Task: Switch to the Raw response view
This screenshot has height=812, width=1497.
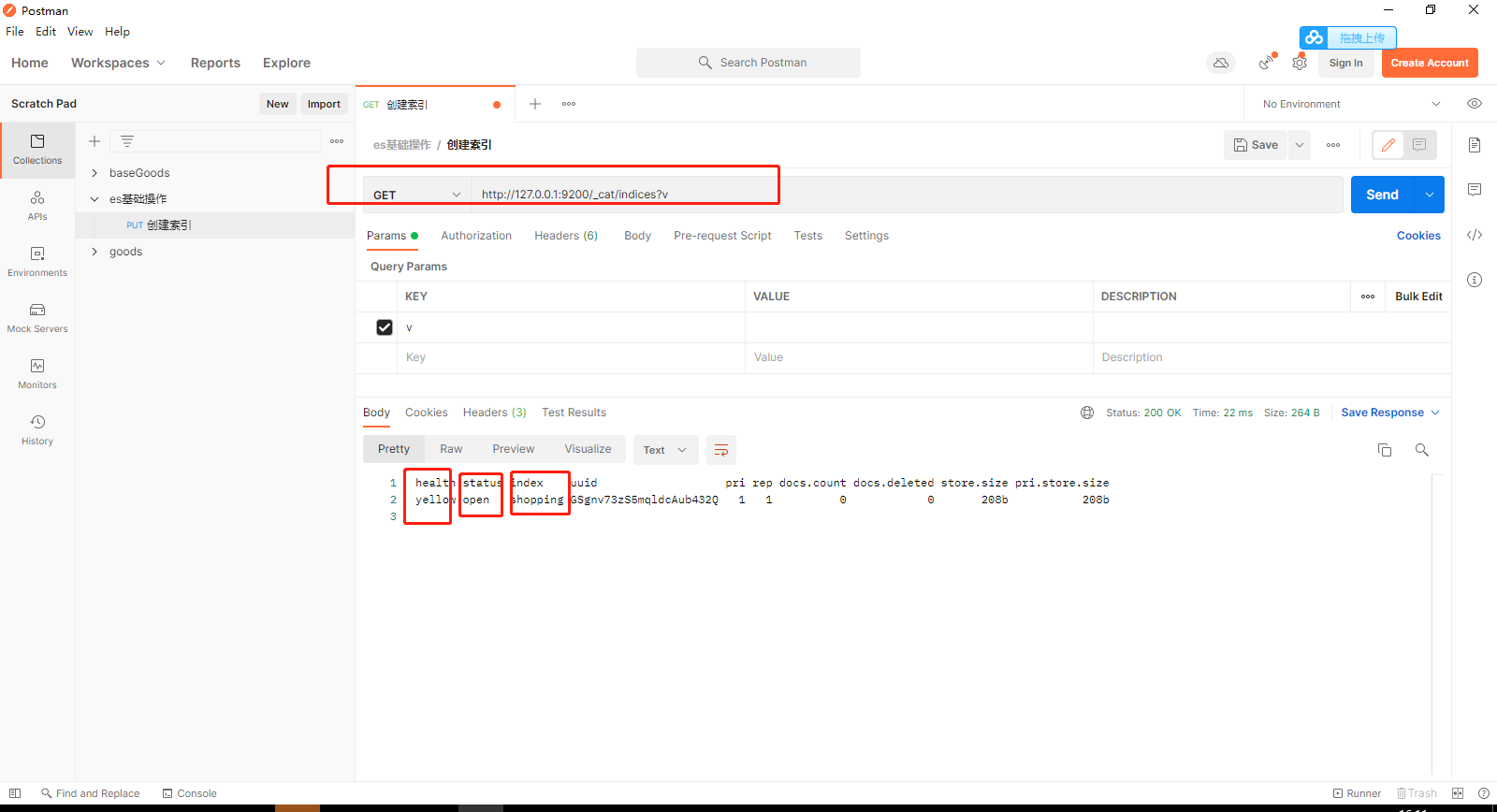Action: pos(451,449)
